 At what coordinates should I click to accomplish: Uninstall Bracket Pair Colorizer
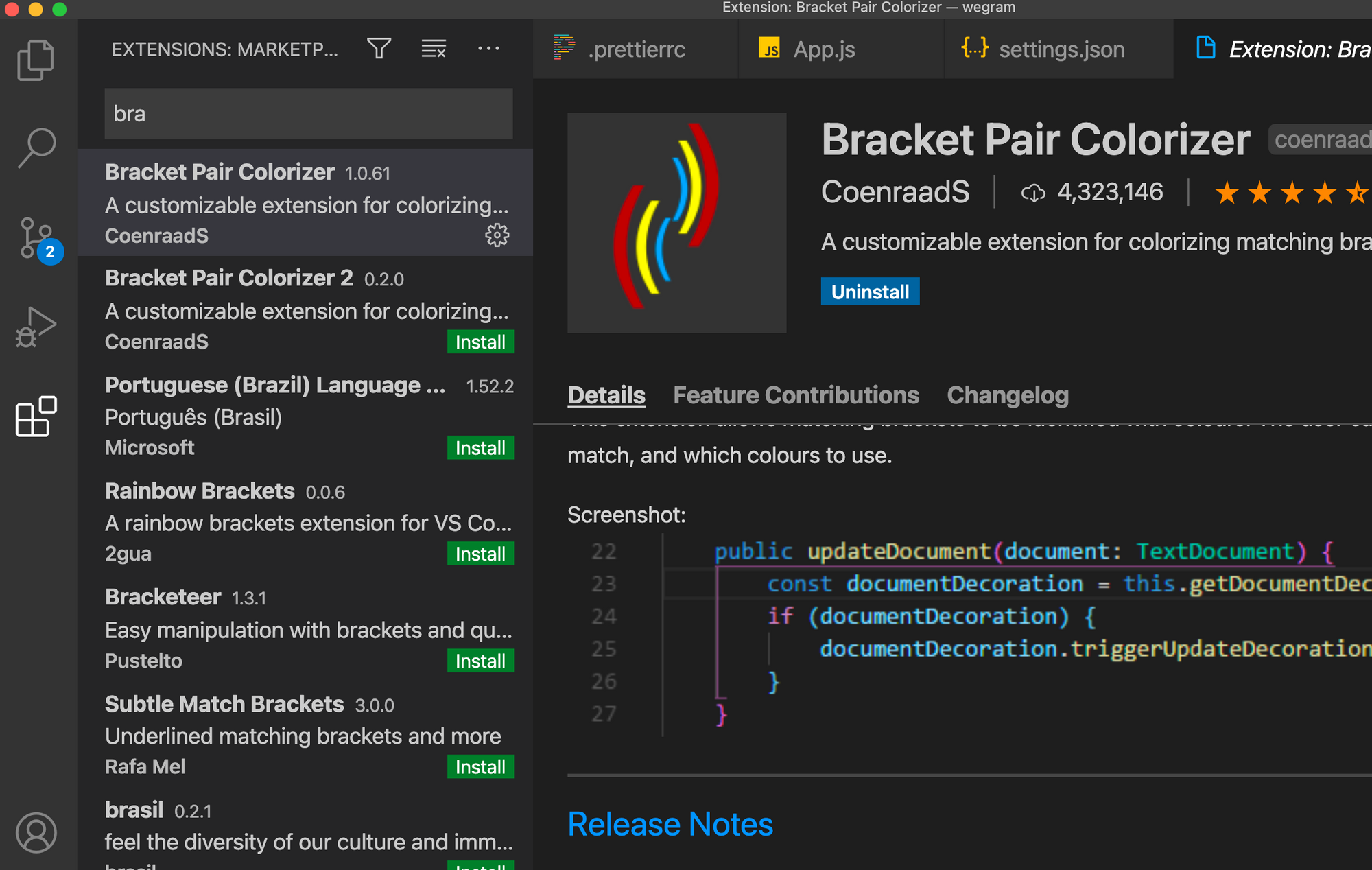pos(869,292)
